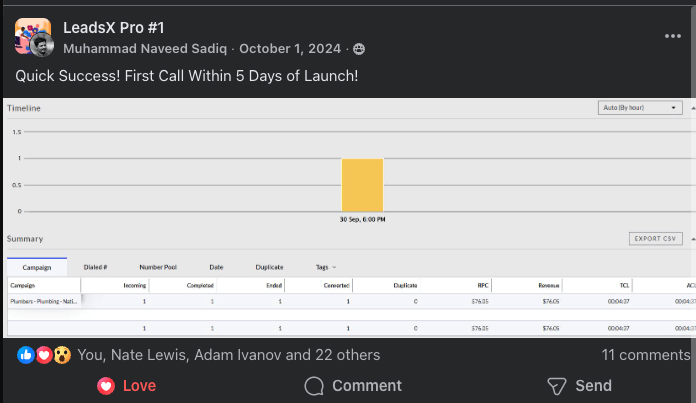Click the author's small profile picture
This screenshot has width=696, height=403.
pyautogui.click(x=43, y=47)
